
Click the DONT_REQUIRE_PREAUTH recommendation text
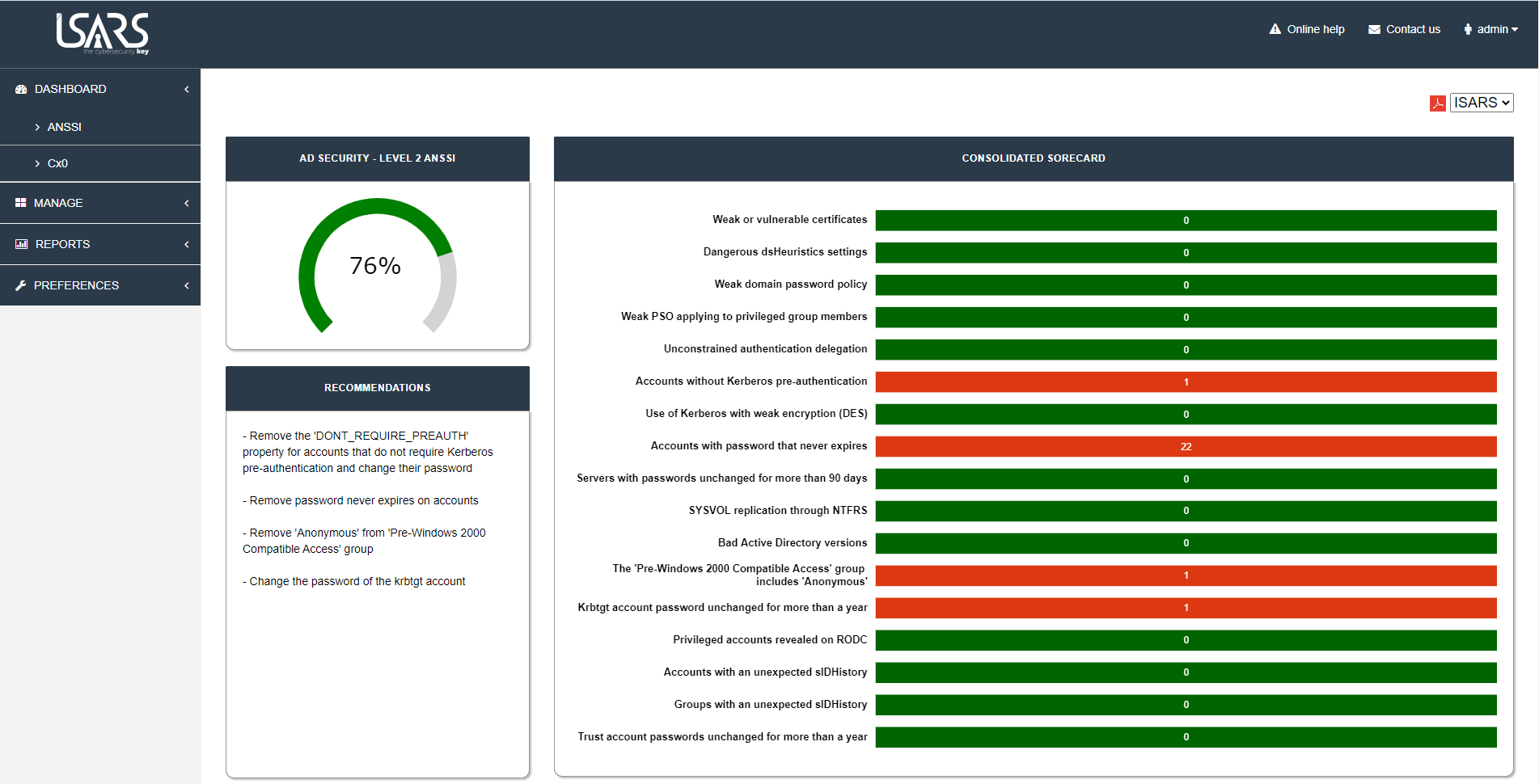point(368,452)
